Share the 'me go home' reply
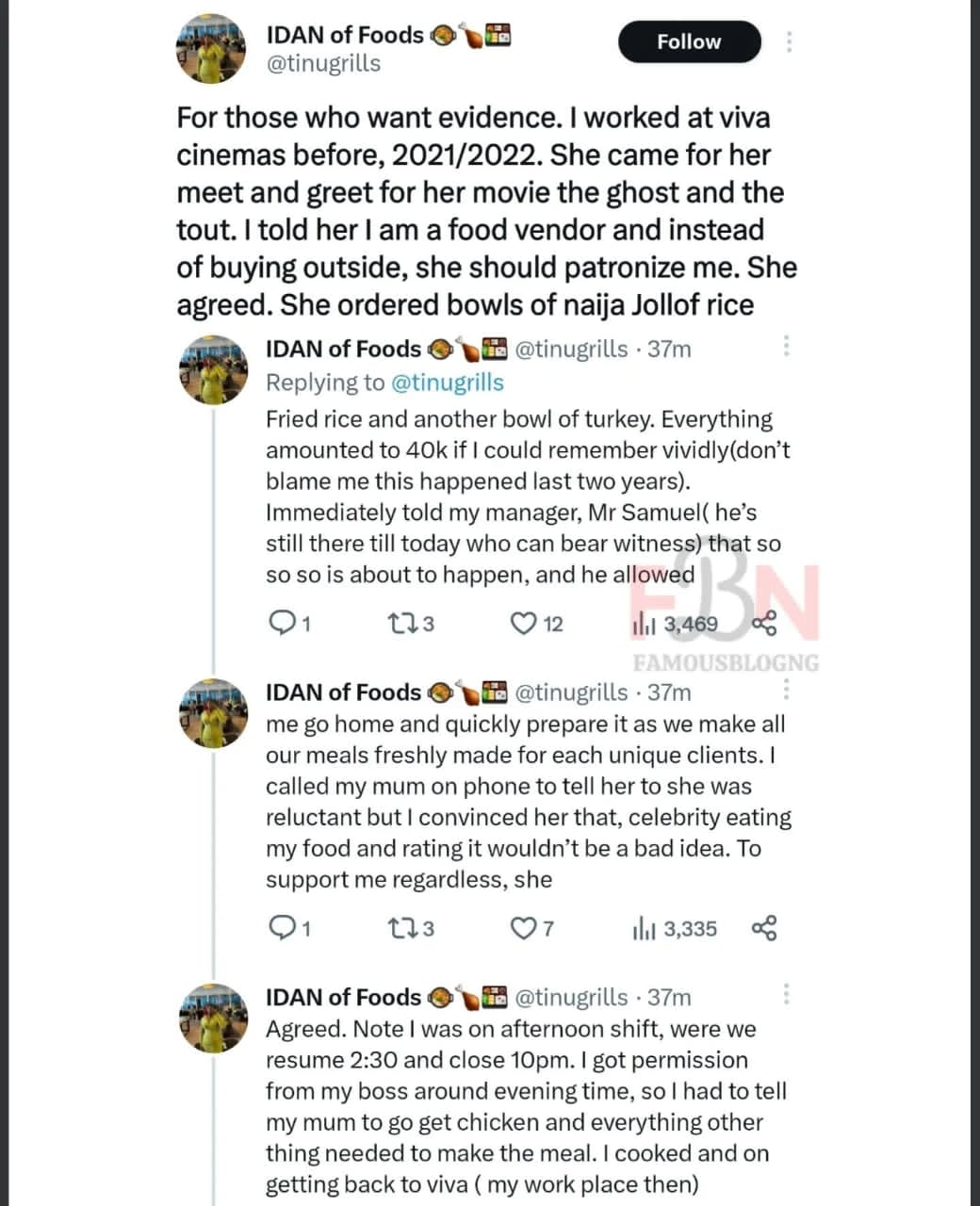Image resolution: width=980 pixels, height=1206 pixels. click(764, 929)
